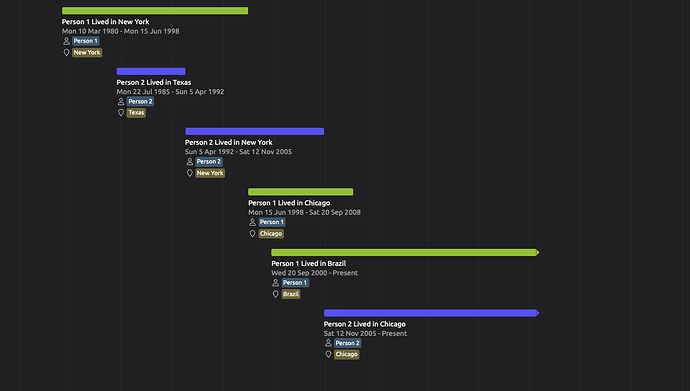
Task: Click the location pin beside Chicago tag of Person 1 event
Action: [x=253, y=234]
